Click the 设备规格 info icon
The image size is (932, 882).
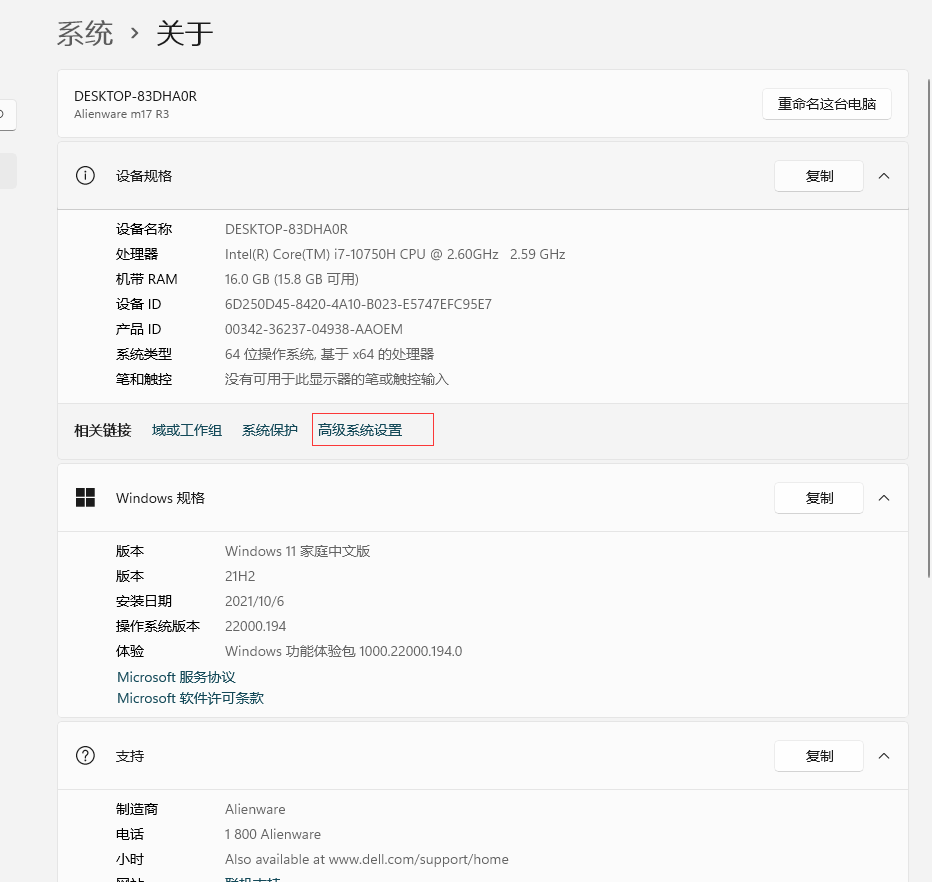[x=85, y=176]
